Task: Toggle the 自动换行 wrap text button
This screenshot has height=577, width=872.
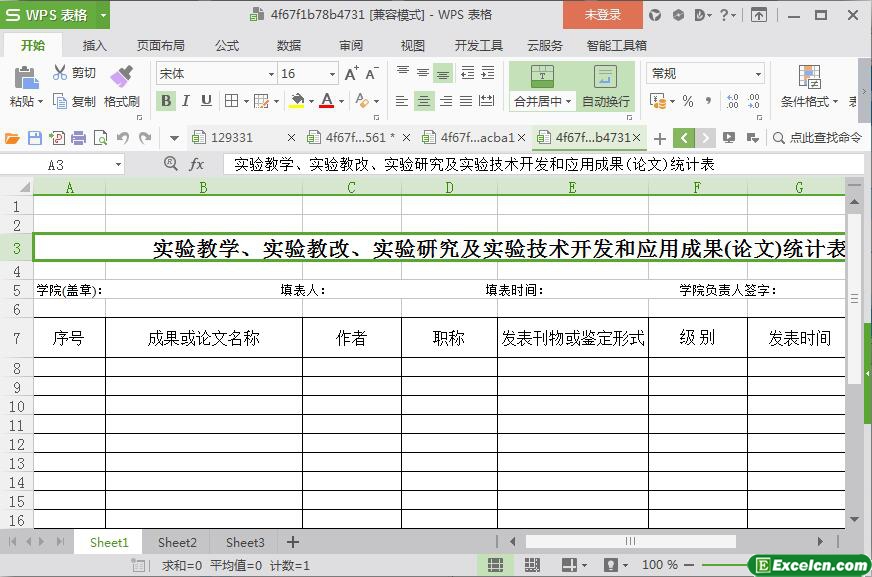Action: (605, 86)
